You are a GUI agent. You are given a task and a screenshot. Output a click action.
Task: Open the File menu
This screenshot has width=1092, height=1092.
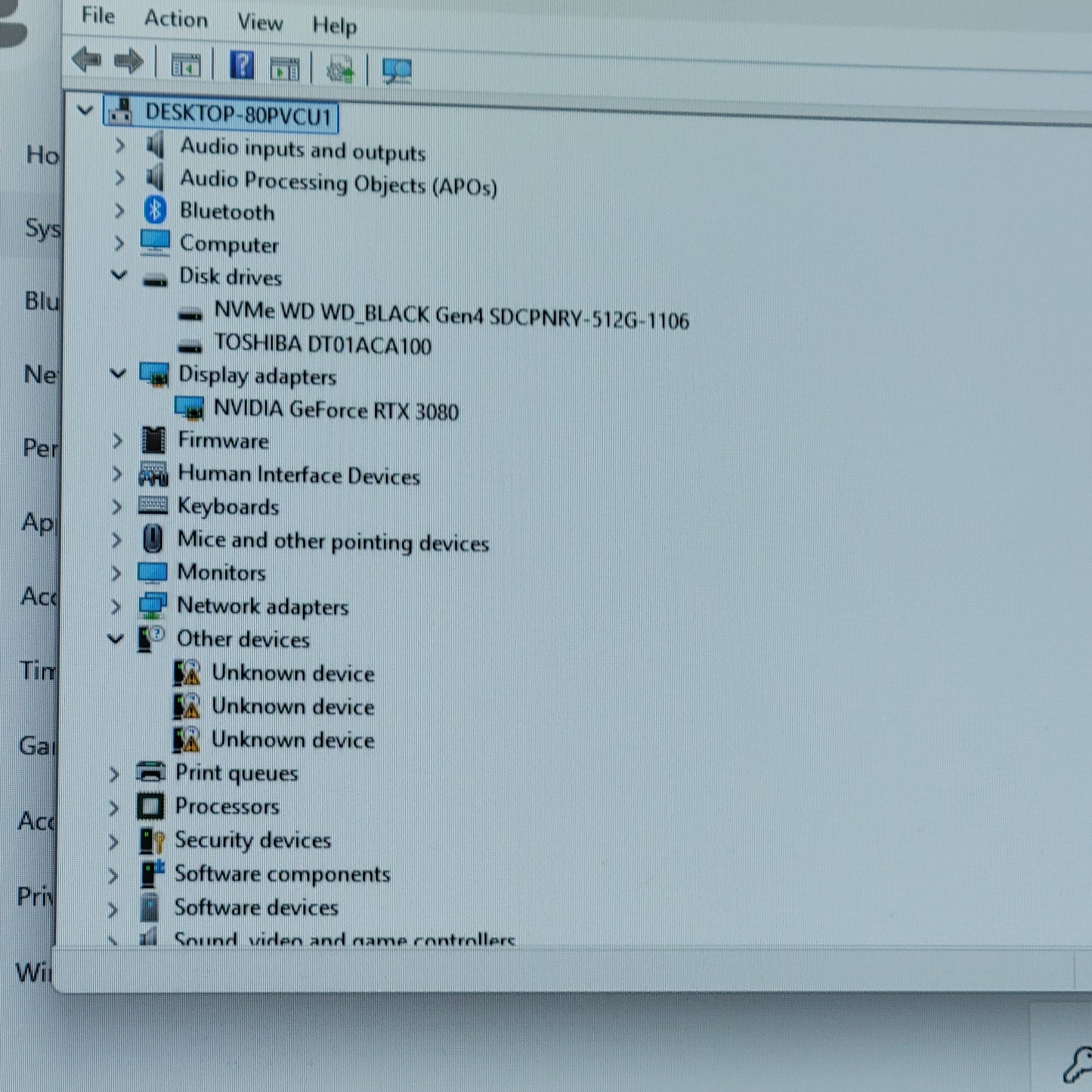point(98,15)
